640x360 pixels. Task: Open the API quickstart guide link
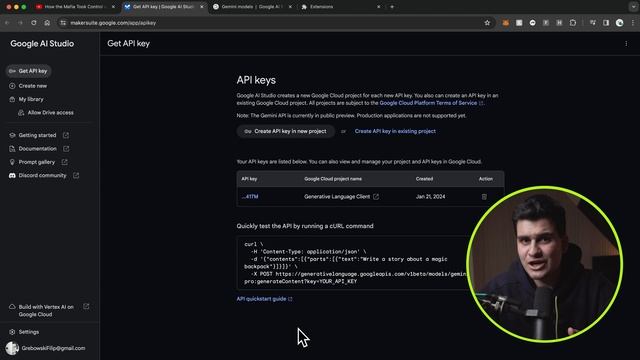pos(264,299)
